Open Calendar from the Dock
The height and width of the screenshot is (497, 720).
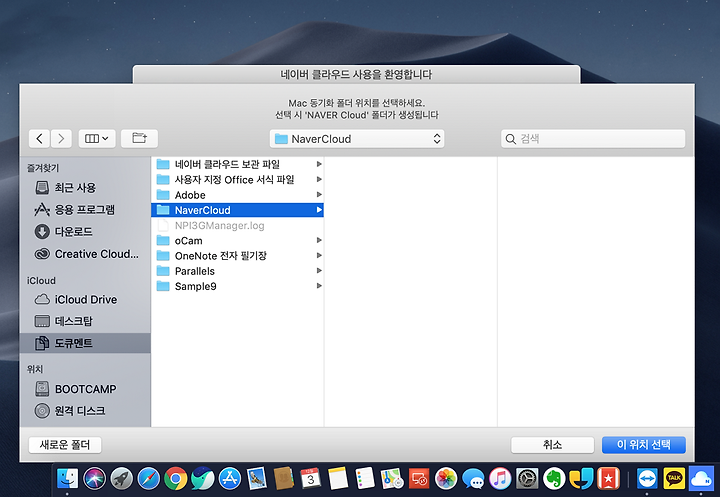311,479
